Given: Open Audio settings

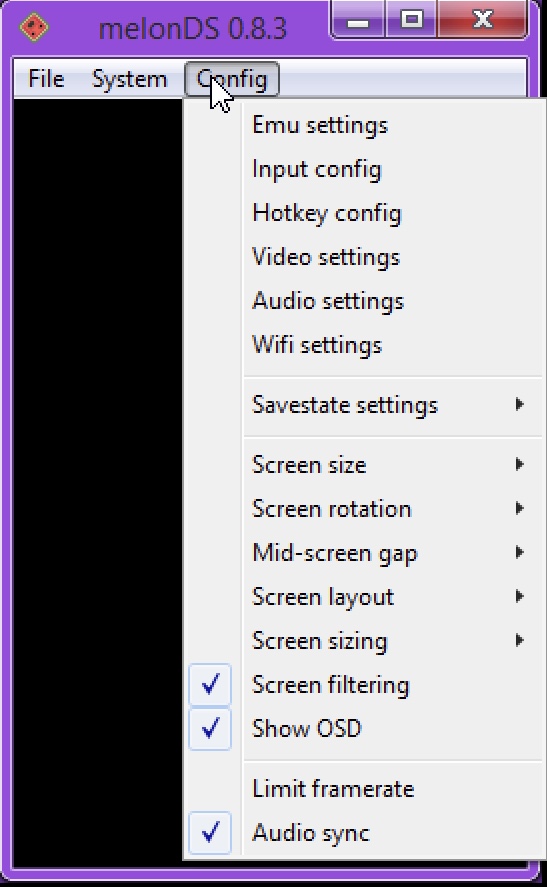Looking at the screenshot, I should [365, 301].
